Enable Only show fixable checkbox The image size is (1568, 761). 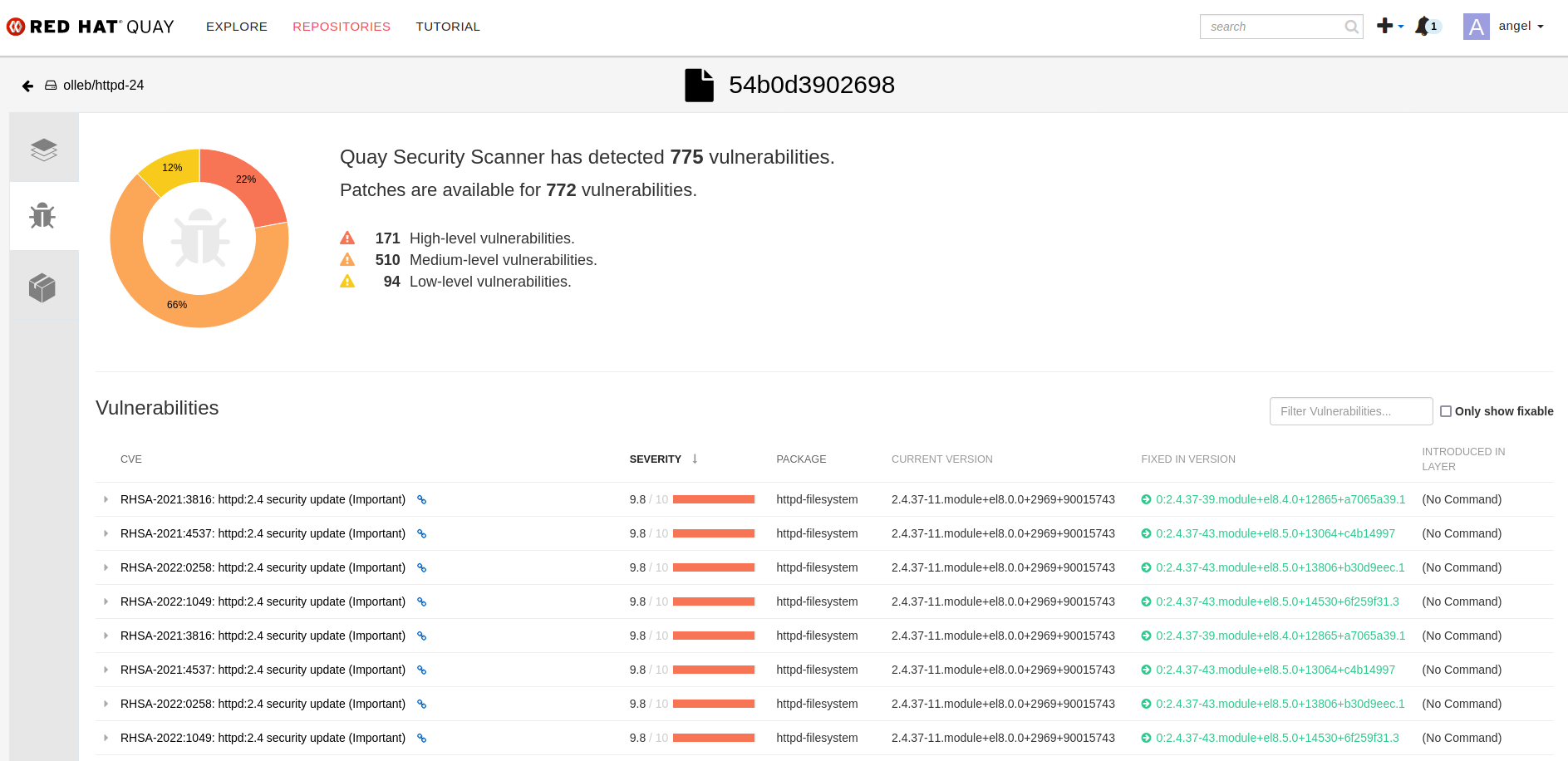(1446, 411)
